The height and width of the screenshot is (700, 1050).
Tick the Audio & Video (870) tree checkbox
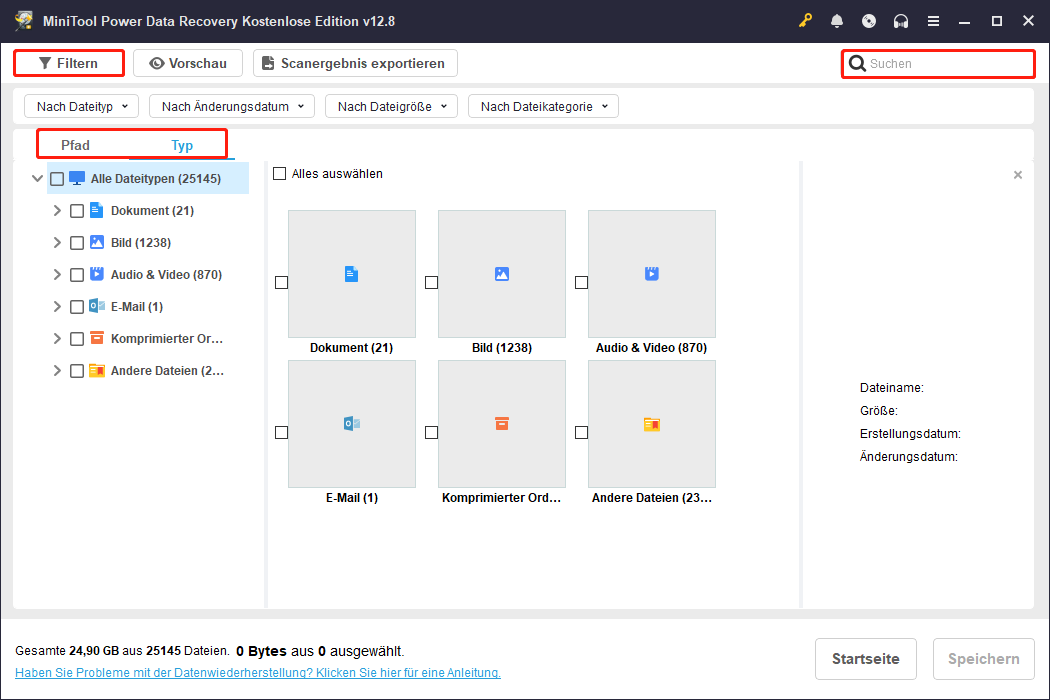tap(77, 275)
